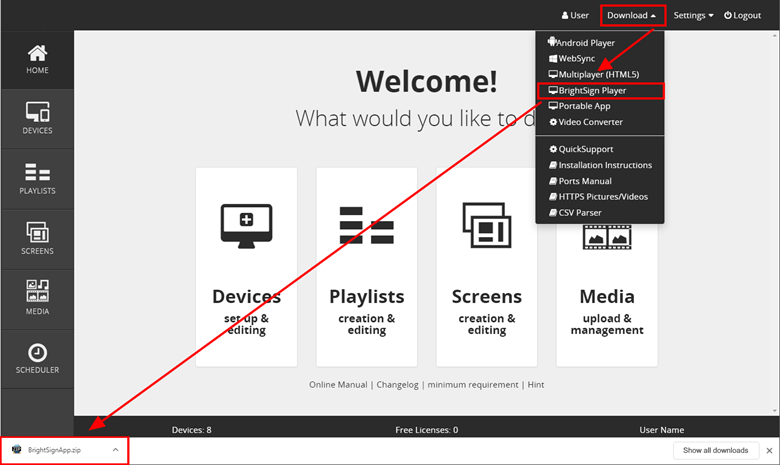Click the 'Devices: 8' status text

[192, 430]
